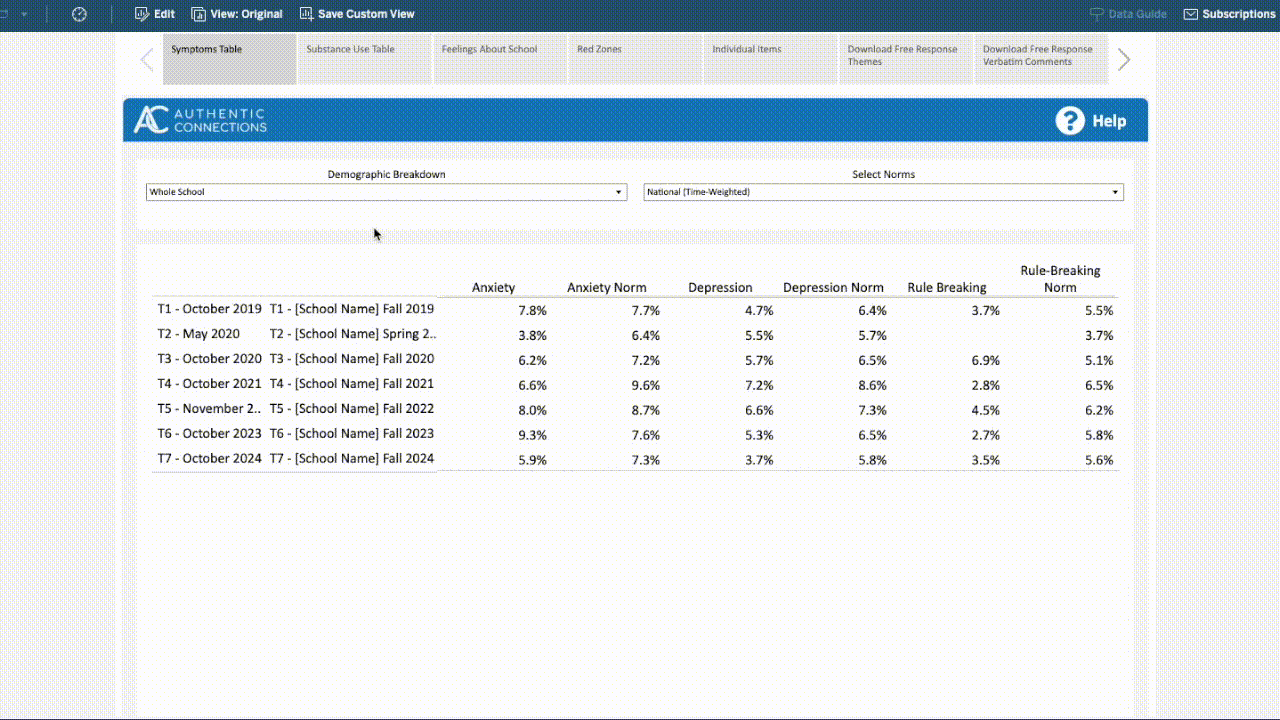
Task: Open the View: Original option
Action: coord(237,14)
